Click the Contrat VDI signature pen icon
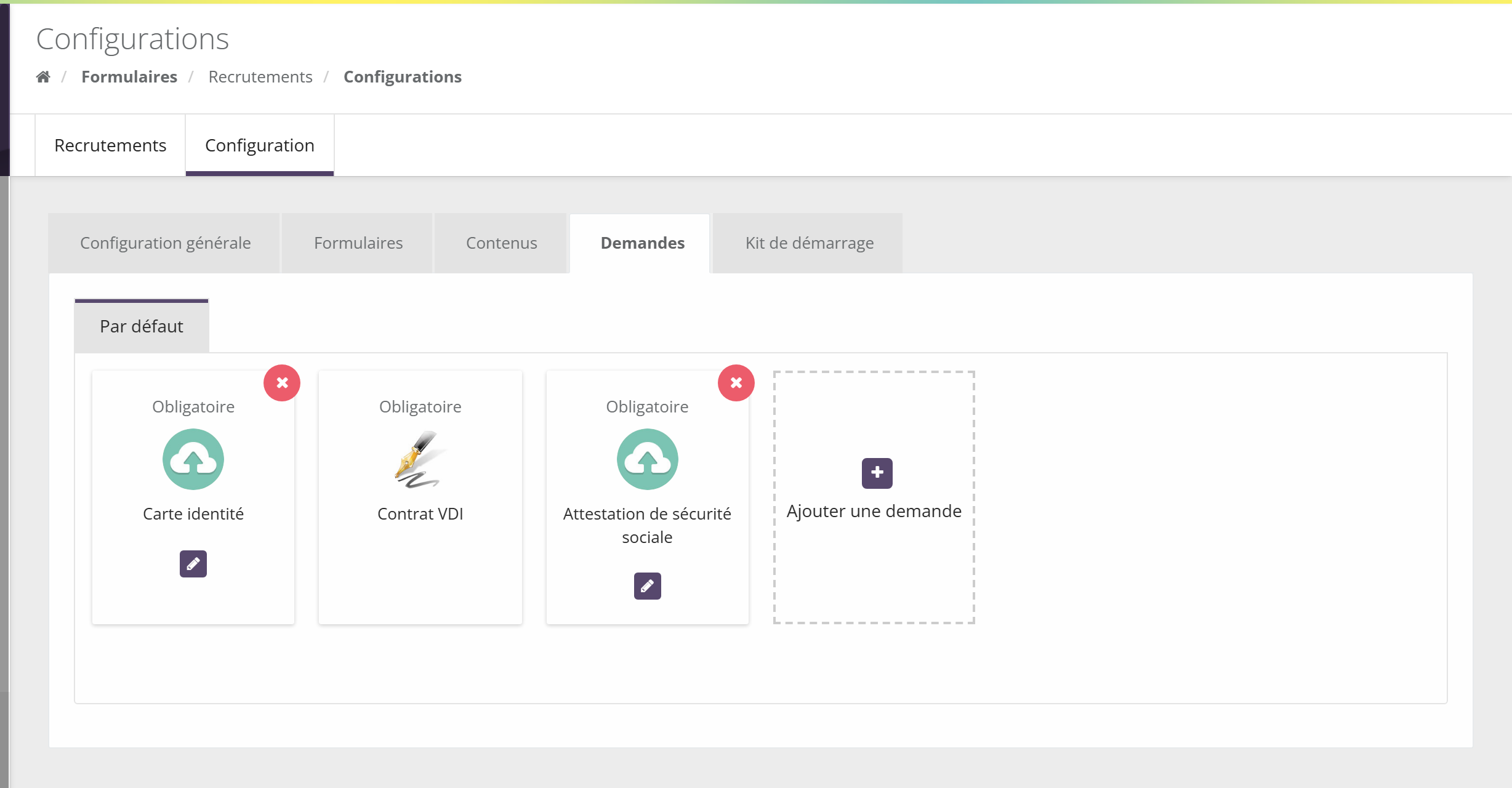Screen dimensions: 1512x788 [420, 459]
